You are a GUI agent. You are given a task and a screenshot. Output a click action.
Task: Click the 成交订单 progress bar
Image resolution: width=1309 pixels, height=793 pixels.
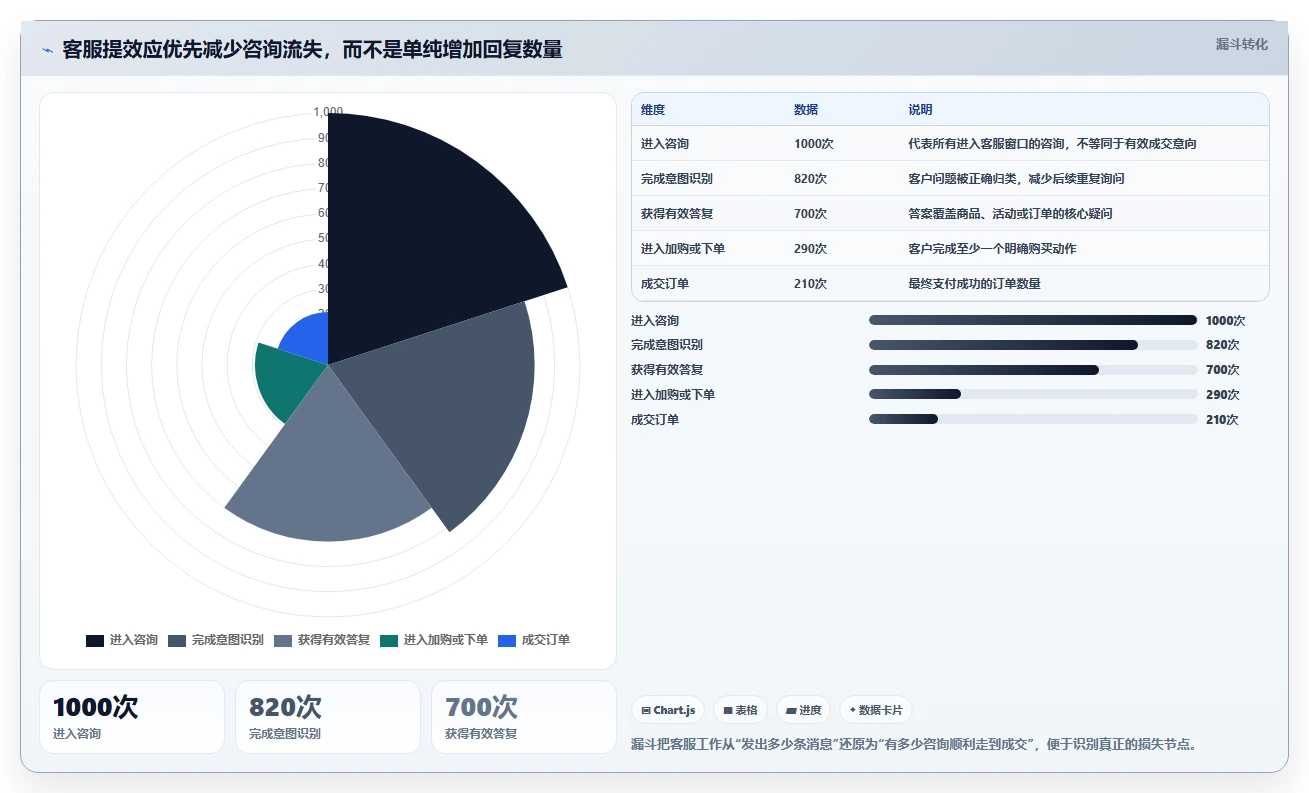click(1033, 420)
